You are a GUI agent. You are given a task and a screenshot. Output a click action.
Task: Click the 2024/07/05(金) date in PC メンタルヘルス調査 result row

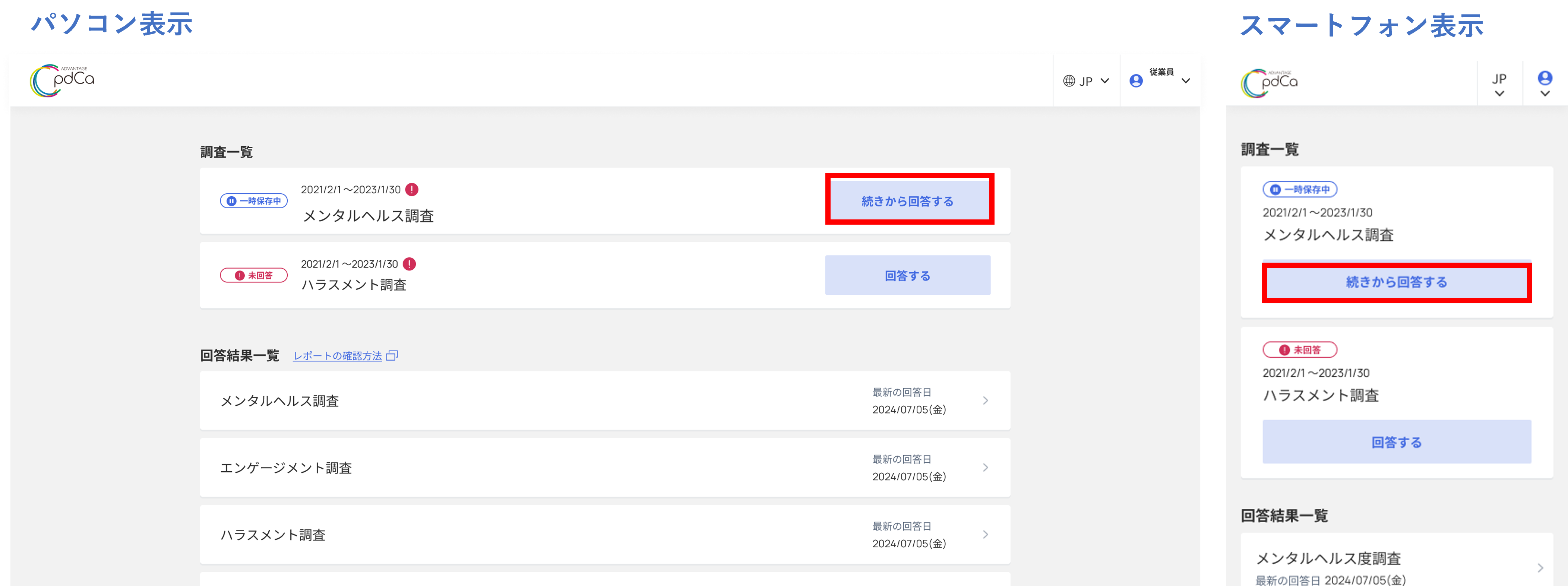click(909, 409)
